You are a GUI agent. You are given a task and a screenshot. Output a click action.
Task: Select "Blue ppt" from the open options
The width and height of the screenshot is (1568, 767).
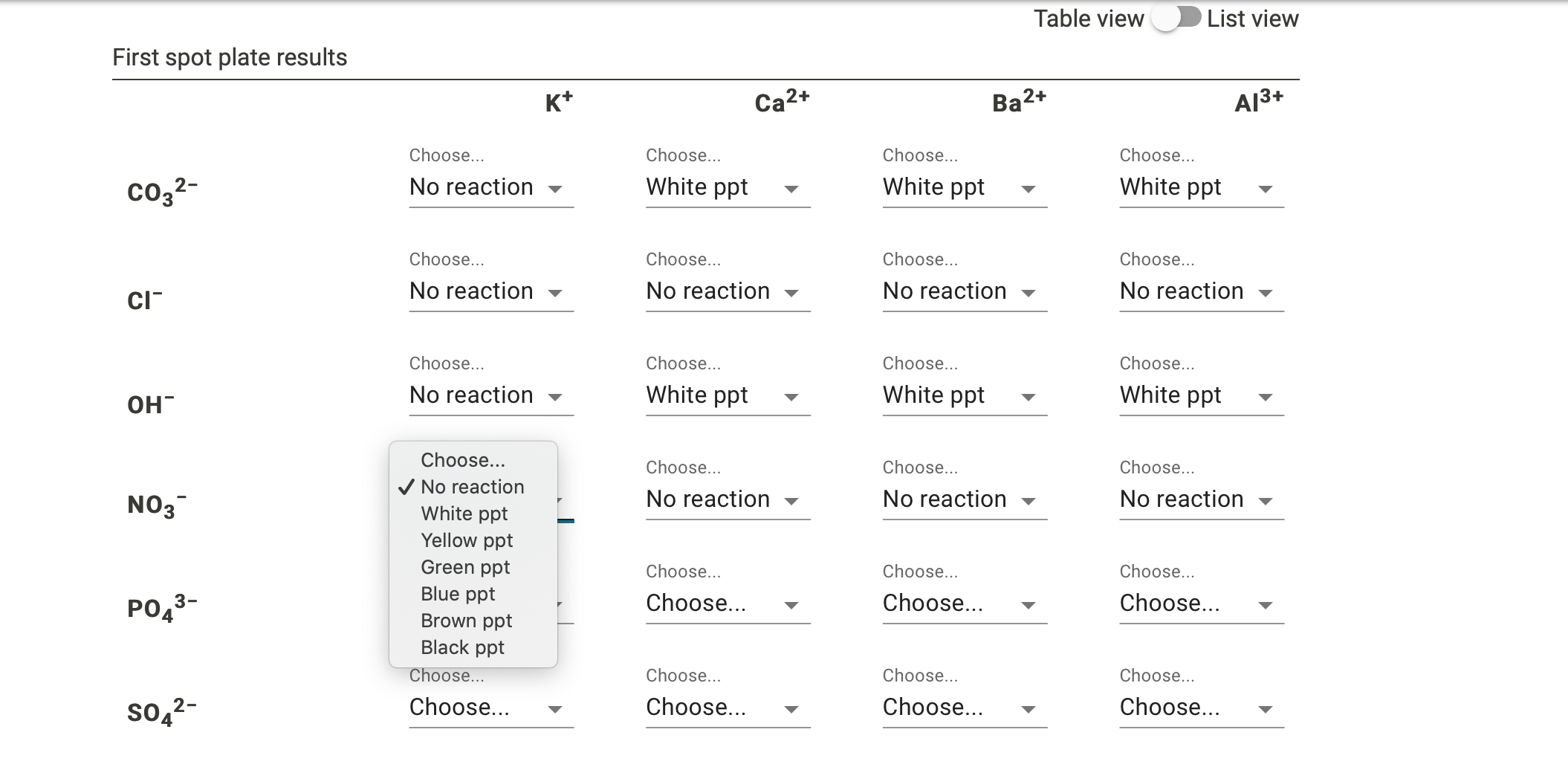[458, 593]
